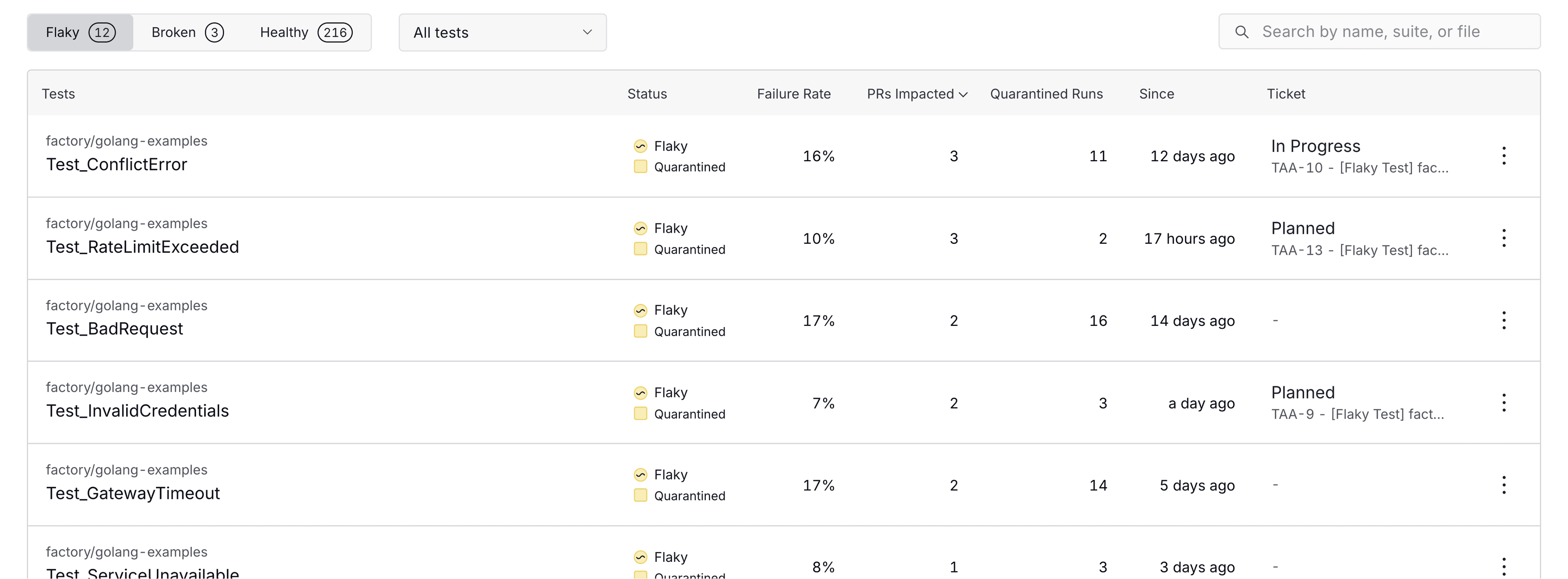This screenshot has width=1568, height=579.
Task: Click the 8% failure rate value
Action: [823, 568]
